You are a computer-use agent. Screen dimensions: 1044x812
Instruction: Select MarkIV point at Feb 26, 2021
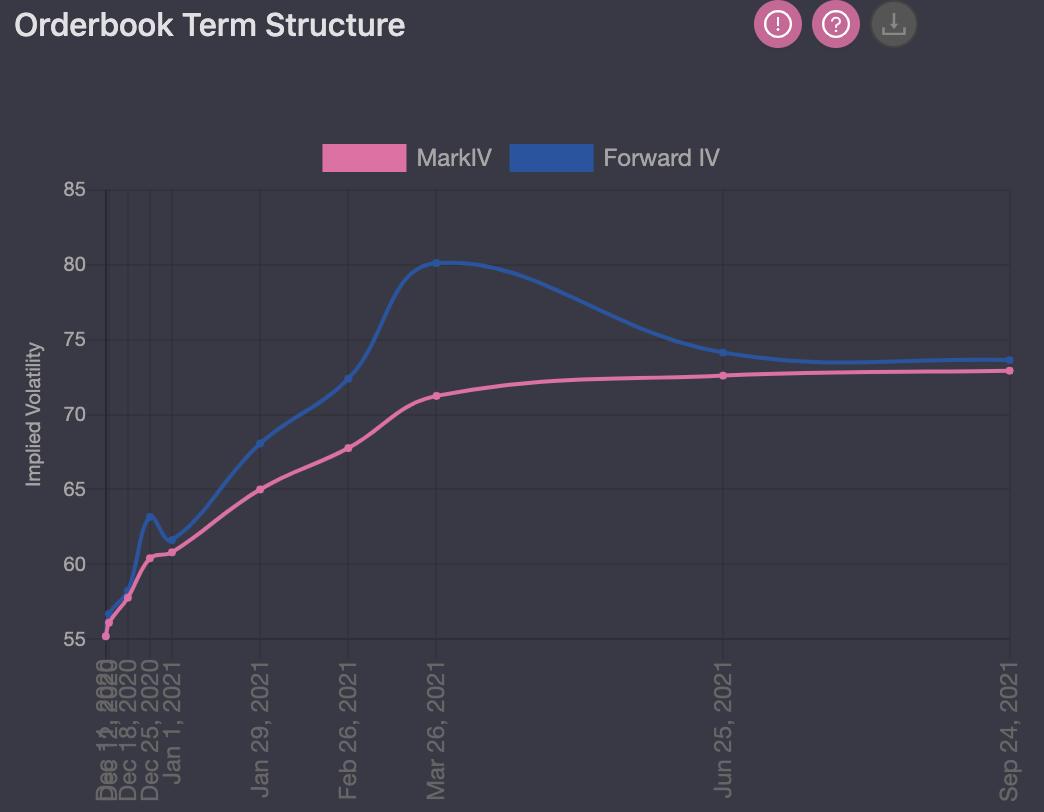(348, 448)
